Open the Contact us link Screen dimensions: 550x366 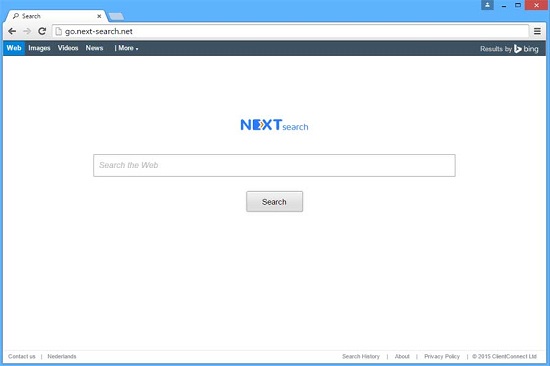point(22,357)
